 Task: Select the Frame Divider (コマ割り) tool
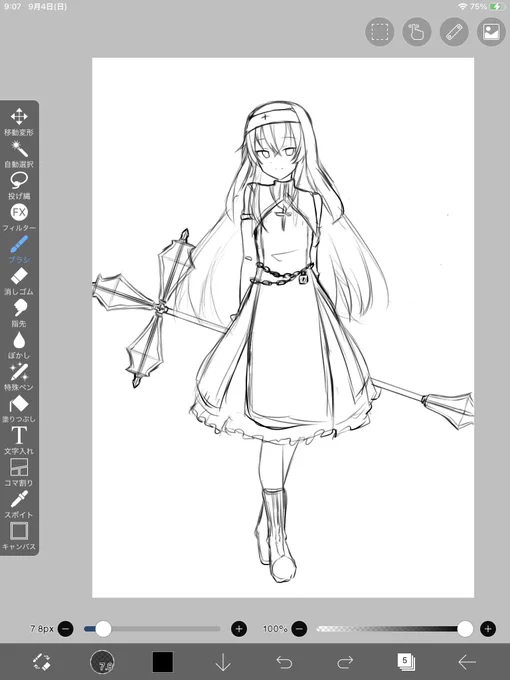tap(19, 473)
